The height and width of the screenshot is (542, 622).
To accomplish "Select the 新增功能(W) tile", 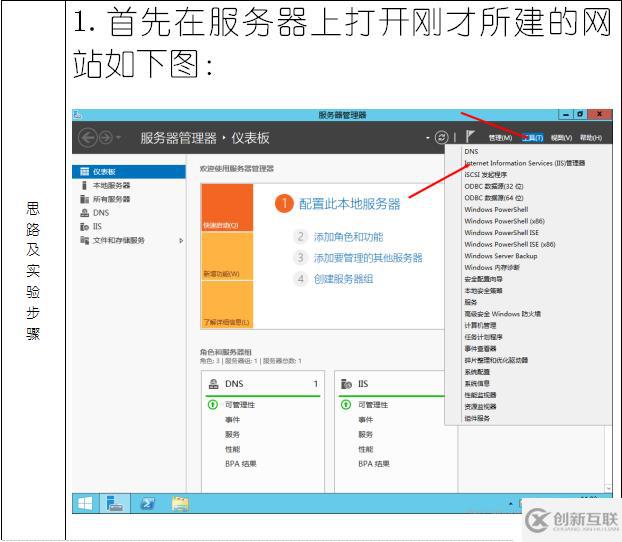I will 227,256.
